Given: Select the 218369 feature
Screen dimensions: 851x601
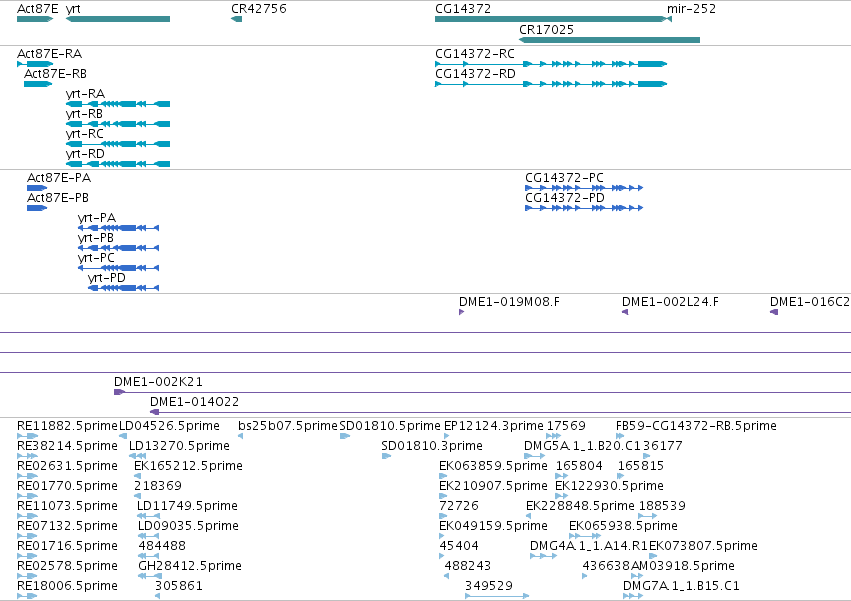Looking at the screenshot, I should click(137, 496).
